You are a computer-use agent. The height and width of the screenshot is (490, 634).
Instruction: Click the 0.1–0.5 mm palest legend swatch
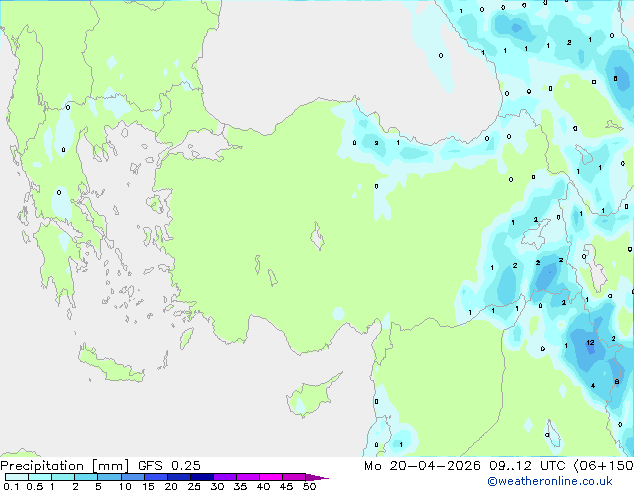click(x=17, y=477)
